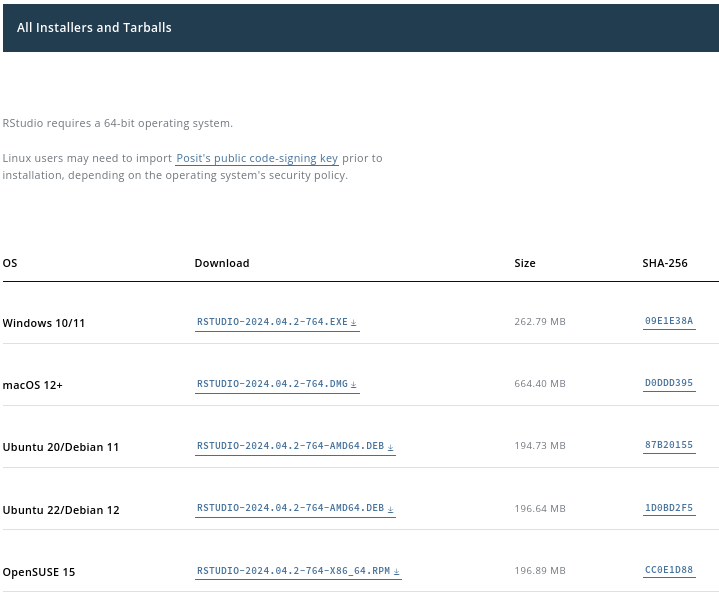Screen dimensions: 719x596
Task: Click download arrow icon next to RPM file
Action: (397, 572)
